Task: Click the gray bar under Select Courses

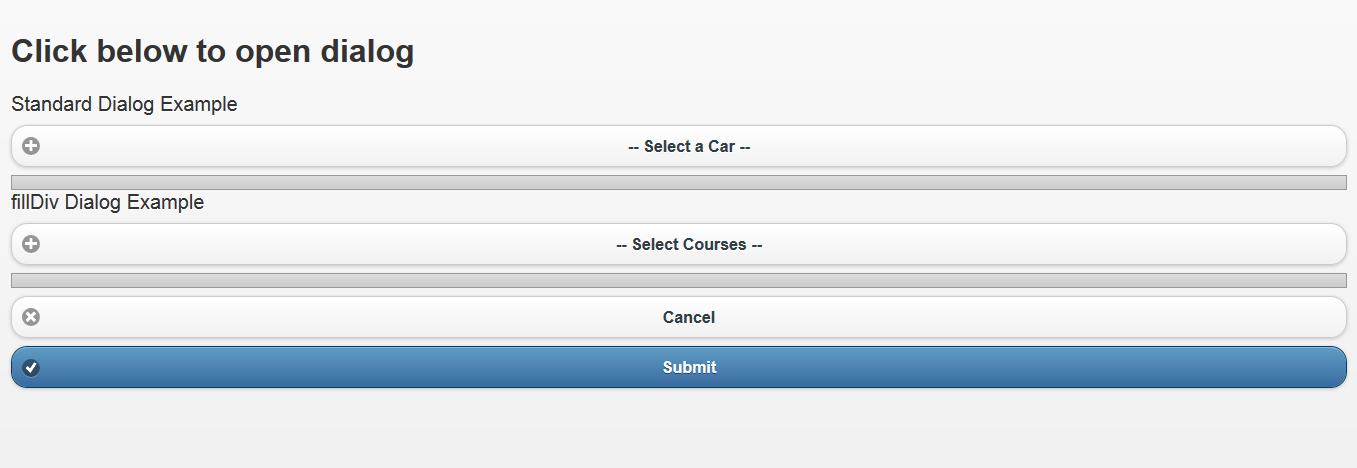Action: click(678, 280)
